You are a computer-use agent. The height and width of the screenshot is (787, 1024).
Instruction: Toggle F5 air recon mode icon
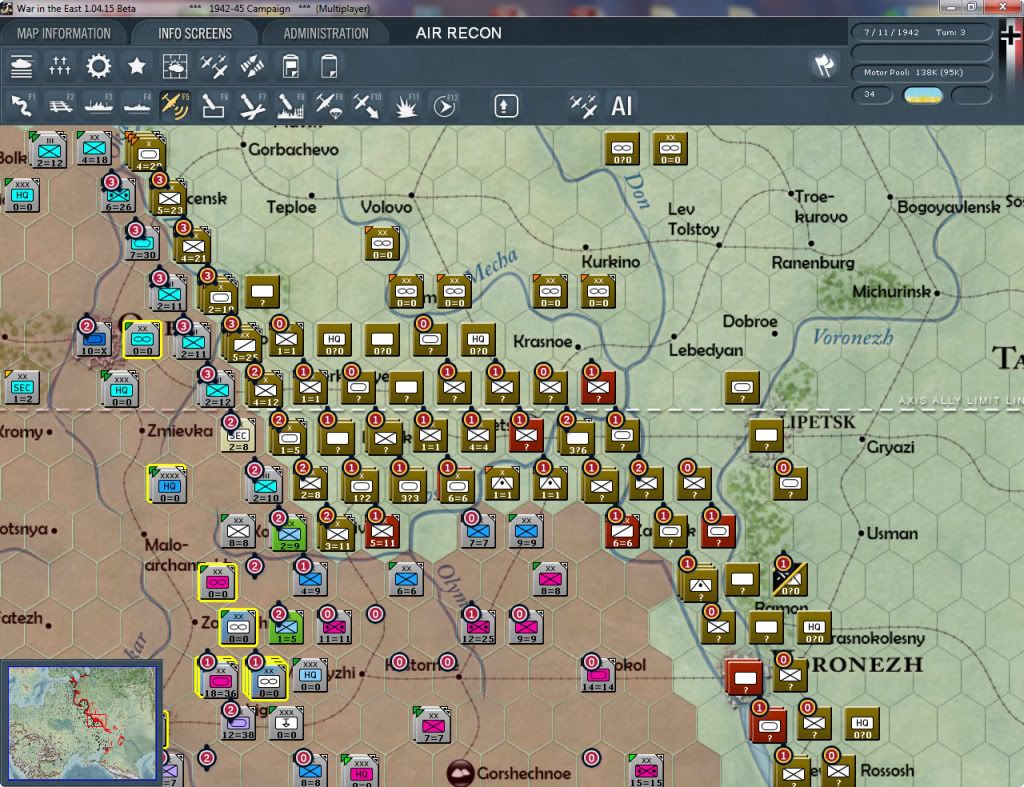(x=175, y=106)
